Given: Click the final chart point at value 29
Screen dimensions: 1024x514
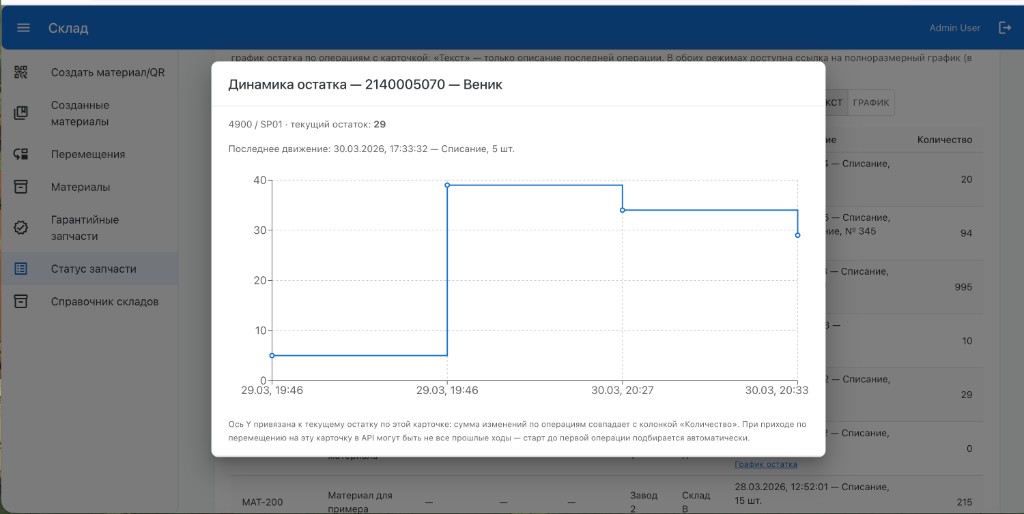Looking at the screenshot, I should pos(797,235).
